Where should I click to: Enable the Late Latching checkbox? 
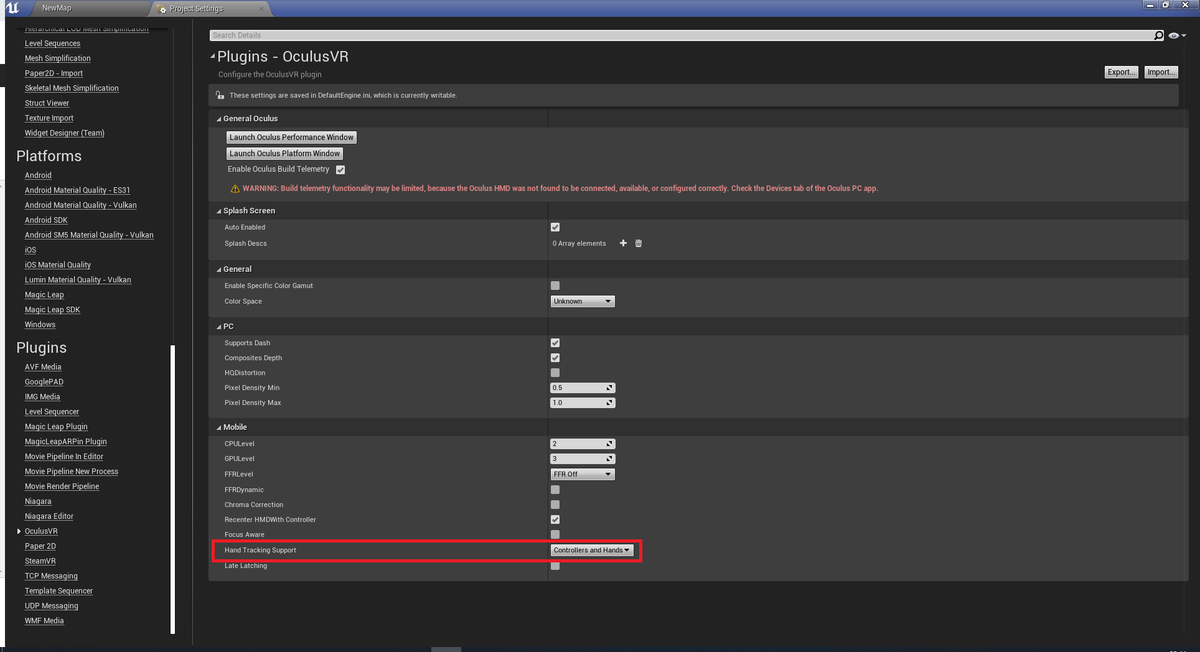click(555, 566)
